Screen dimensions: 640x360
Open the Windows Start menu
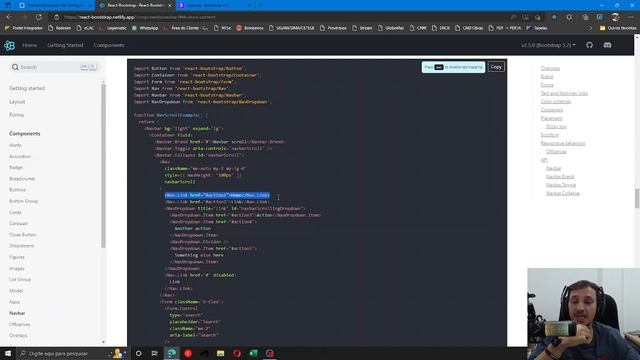[x=8, y=353]
